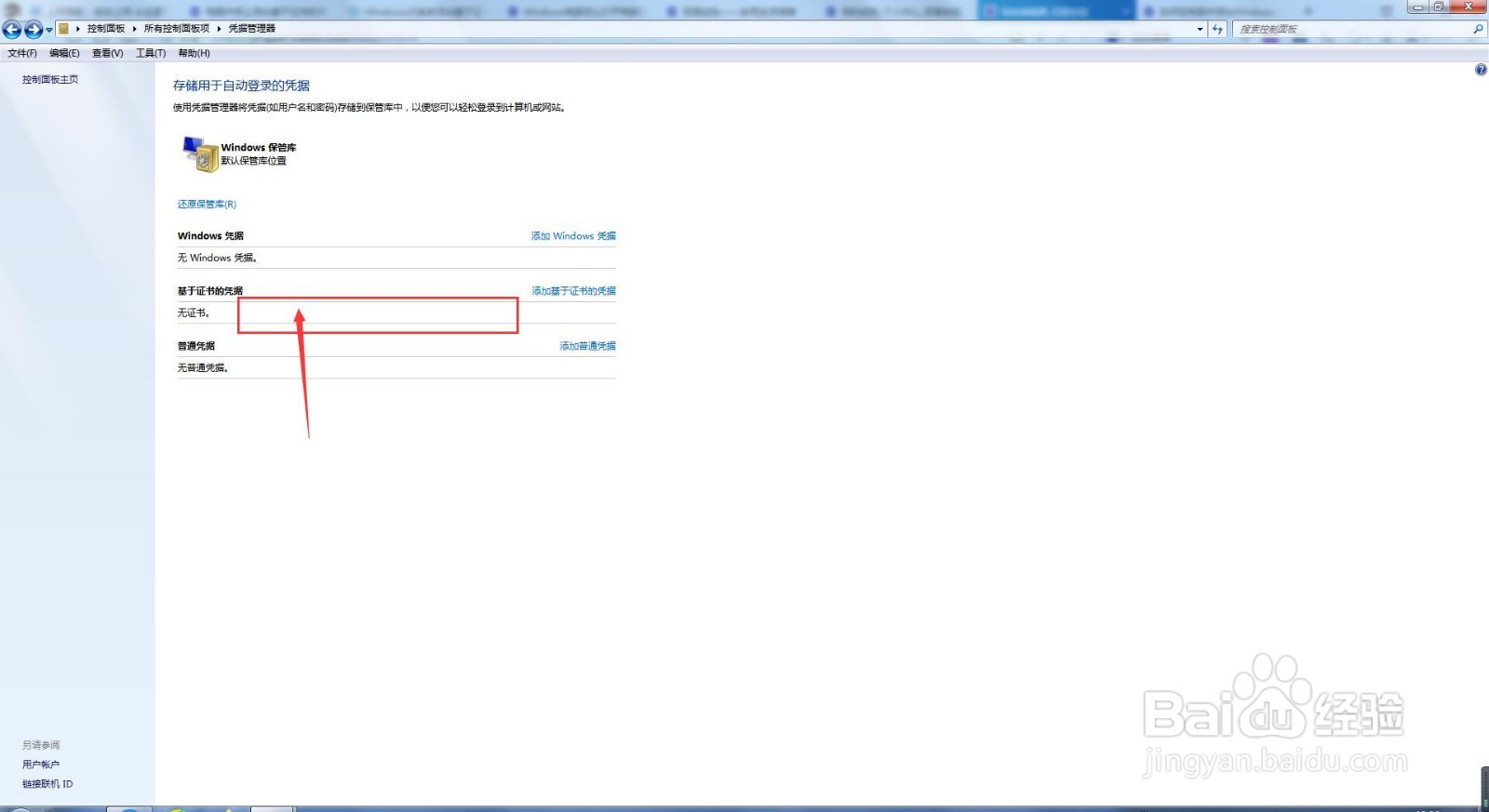1489x812 pixels.
Task: Click the 存储用于自动登录的凭据 page title
Action: tap(241, 85)
